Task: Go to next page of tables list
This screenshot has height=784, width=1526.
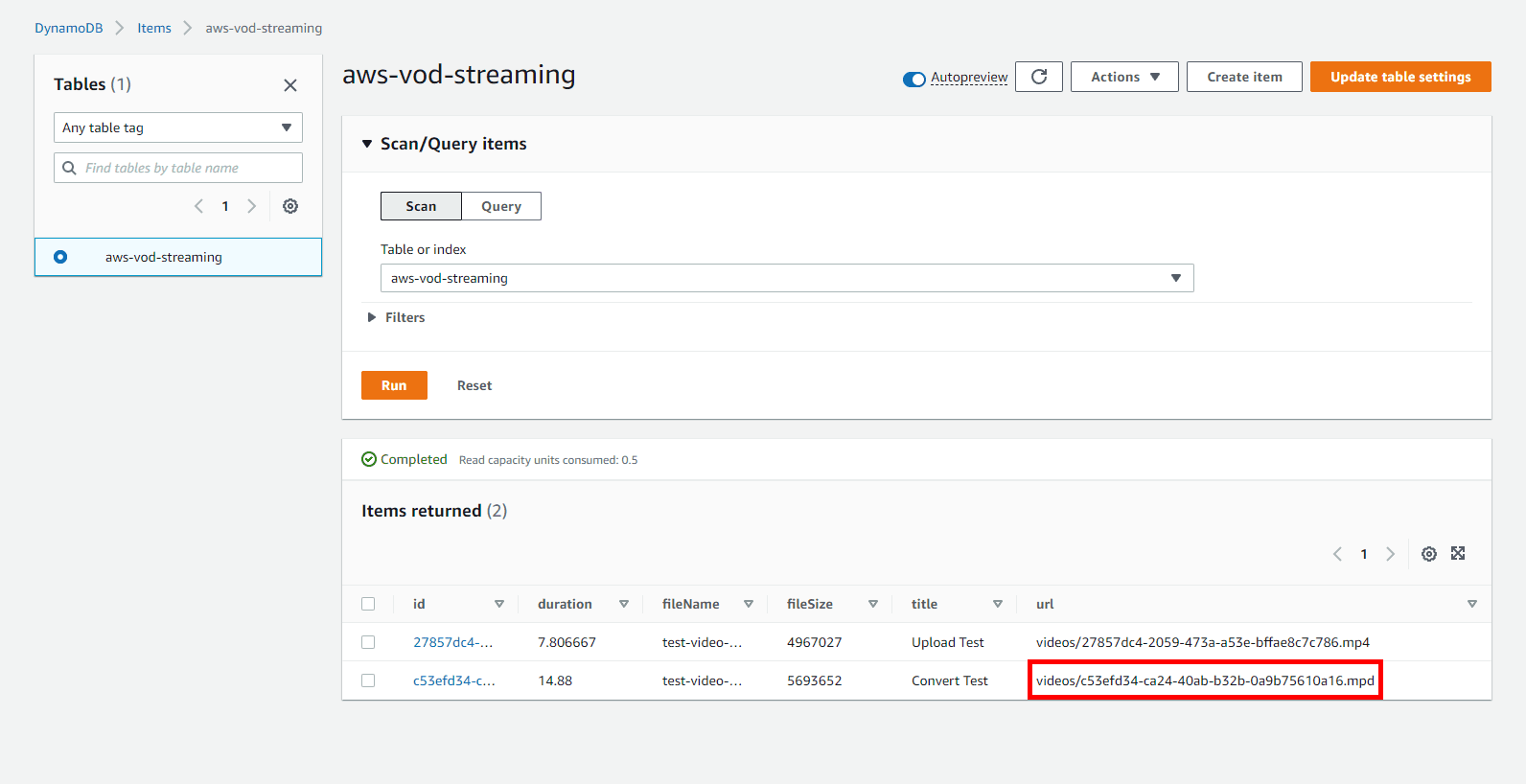Action: 252,206
